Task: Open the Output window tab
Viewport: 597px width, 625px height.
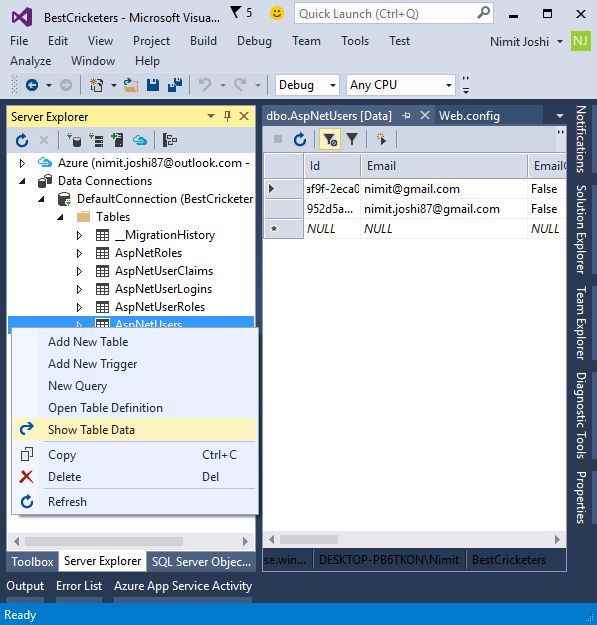Action: 25,586
